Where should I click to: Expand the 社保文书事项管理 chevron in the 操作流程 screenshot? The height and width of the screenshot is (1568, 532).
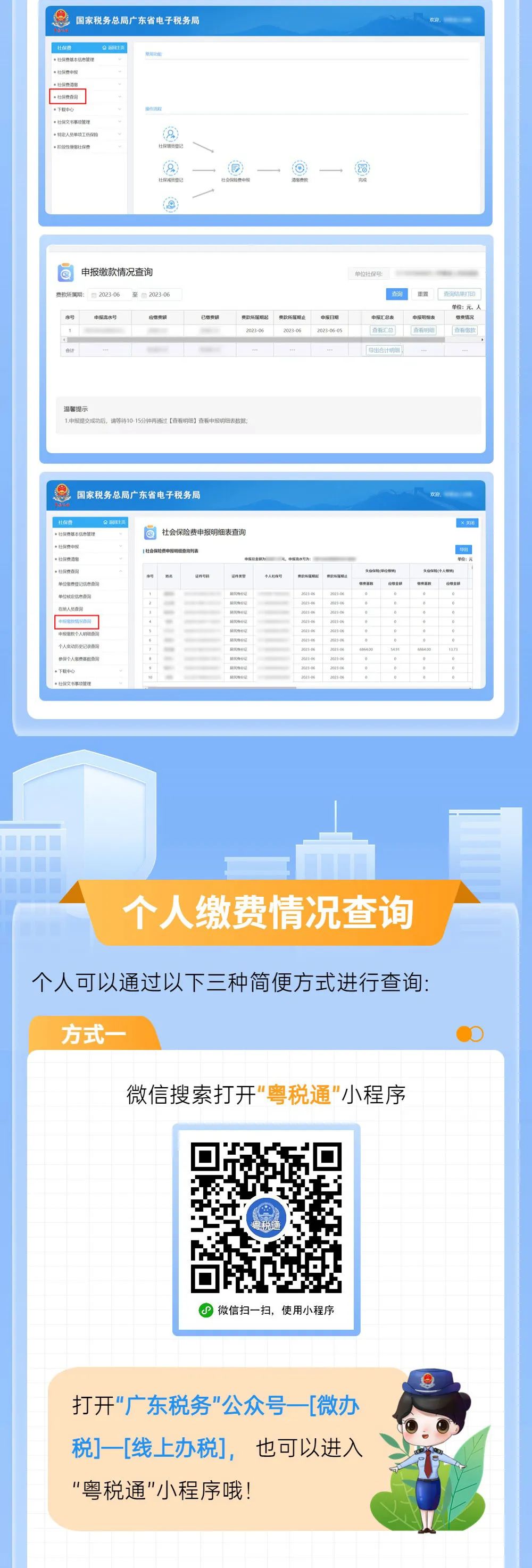pos(119,122)
